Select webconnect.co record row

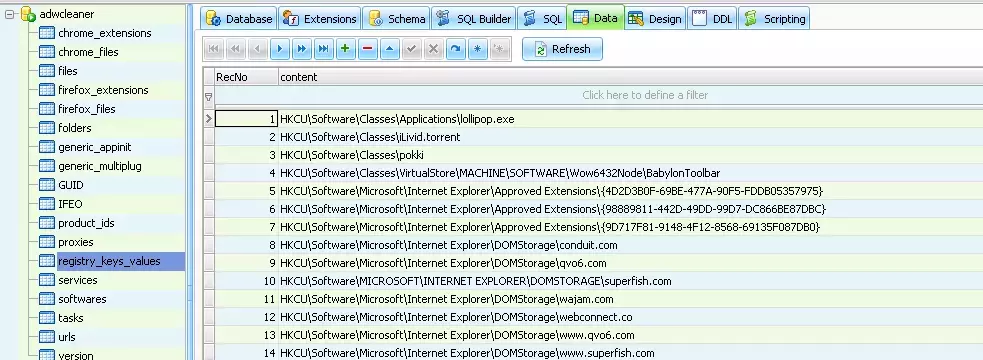630,317
